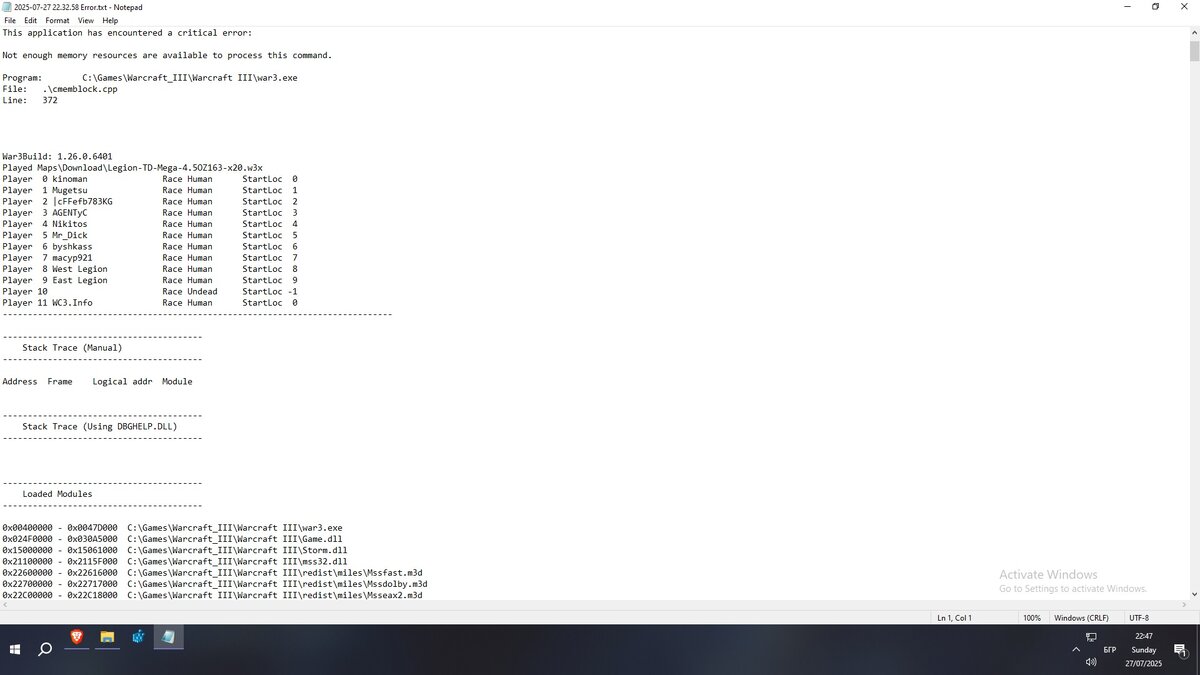This screenshot has width=1200, height=675.
Task: Open the Edit menu
Action: pos(31,20)
